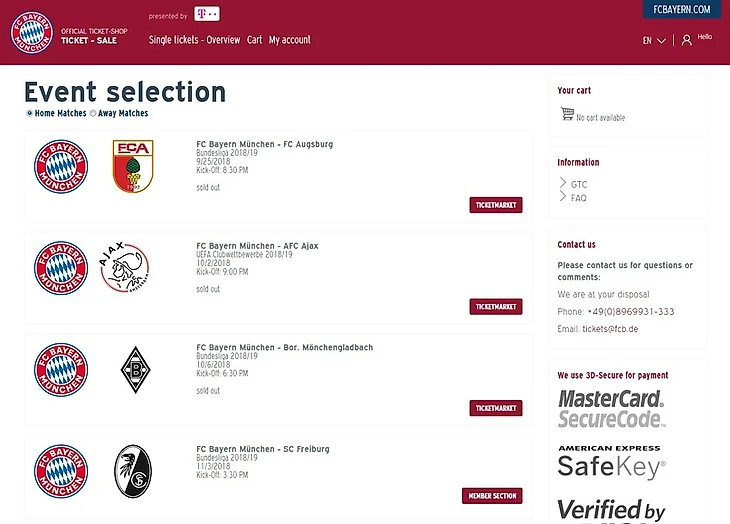Click the 'FC Bayern München - SC Freiburg' title
This screenshot has height=524, width=730.
click(263, 449)
